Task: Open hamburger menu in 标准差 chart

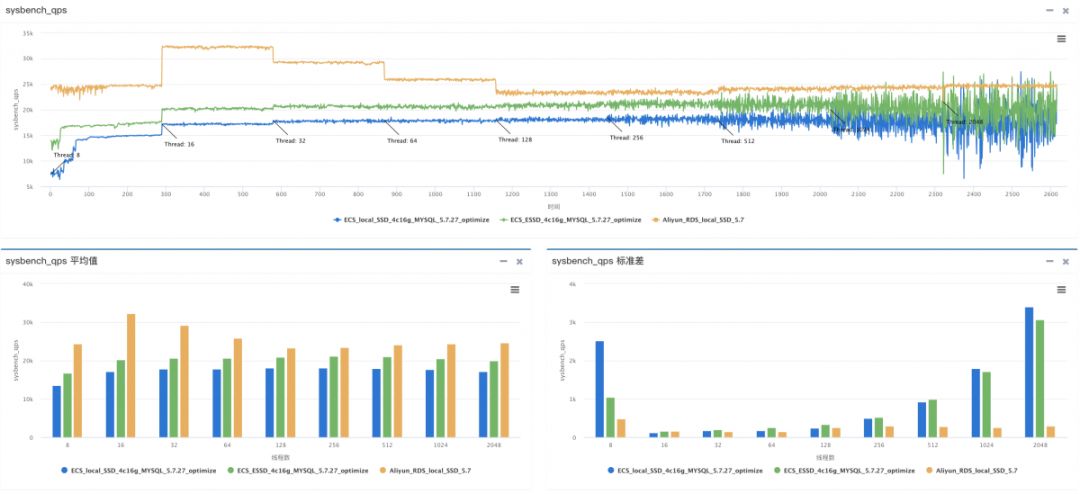Action: coord(1061,289)
